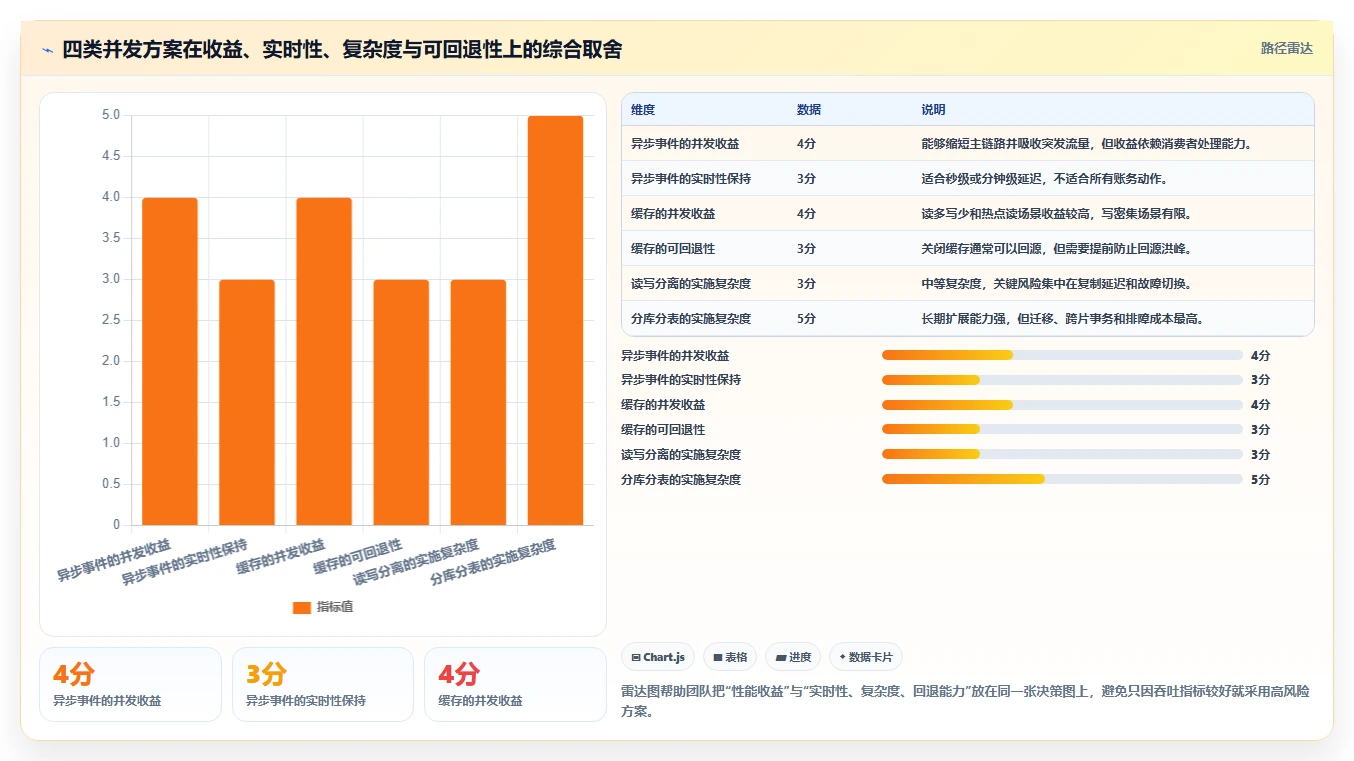Select the 进度 tag chip
The width and height of the screenshot is (1354, 761).
[x=793, y=657]
